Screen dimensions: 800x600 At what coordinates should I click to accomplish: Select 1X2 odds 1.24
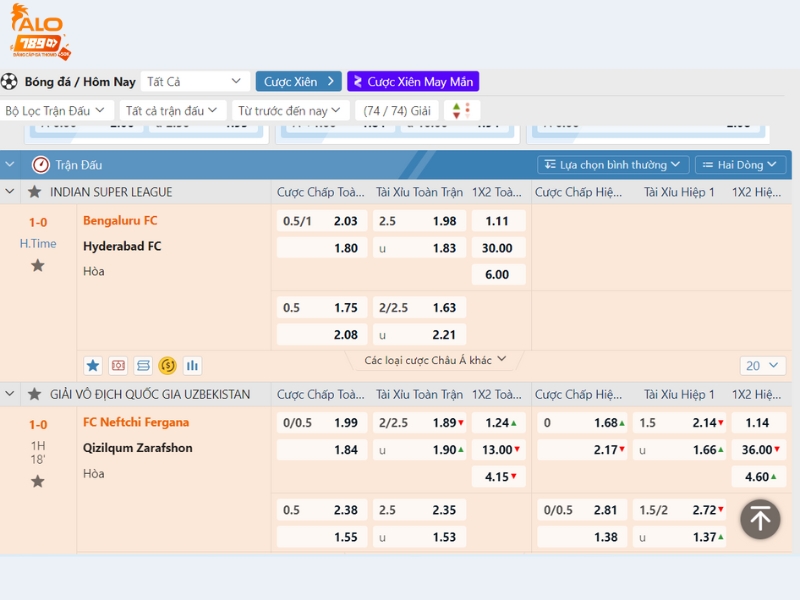[498, 422]
